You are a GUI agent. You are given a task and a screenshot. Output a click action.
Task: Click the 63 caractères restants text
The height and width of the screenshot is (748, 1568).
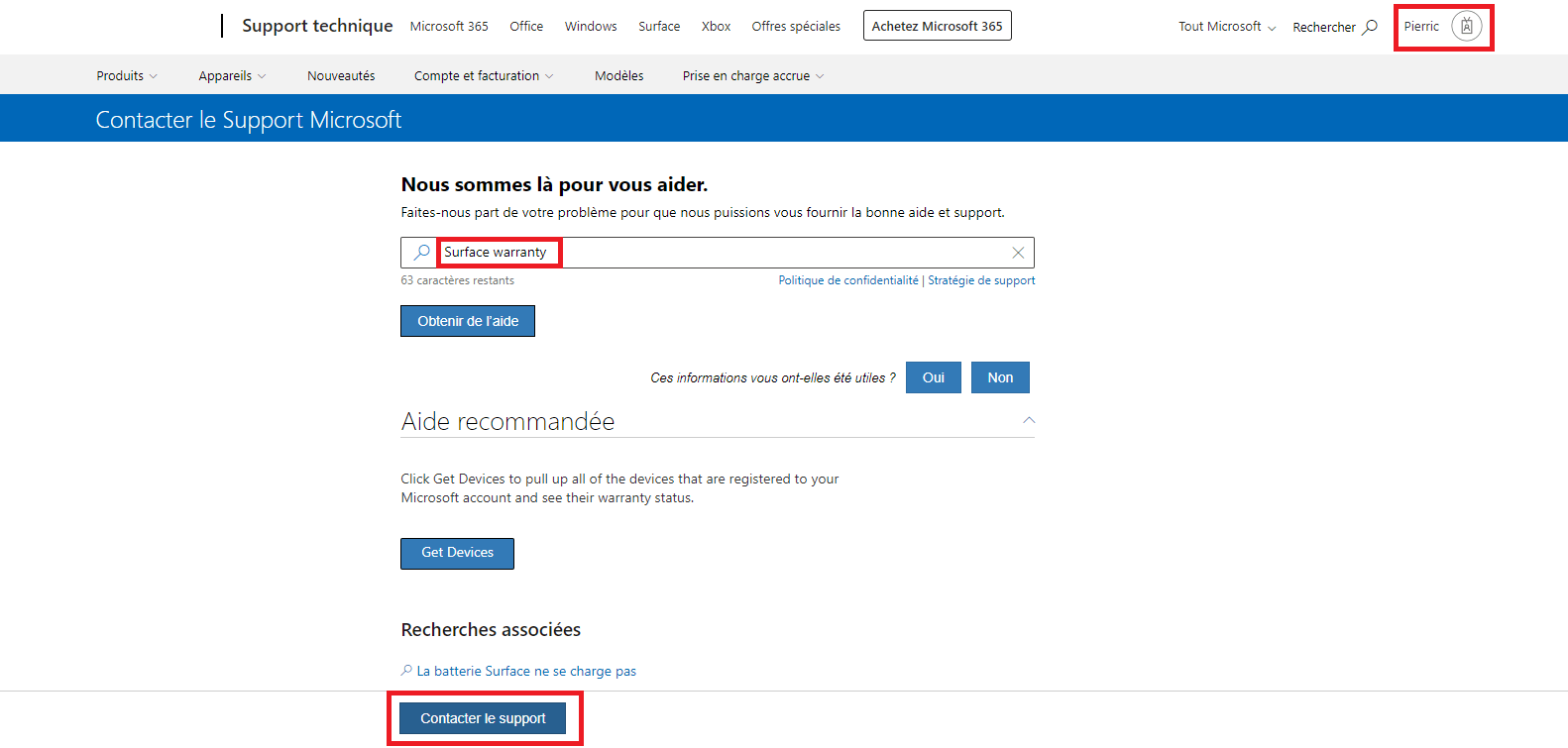click(457, 280)
